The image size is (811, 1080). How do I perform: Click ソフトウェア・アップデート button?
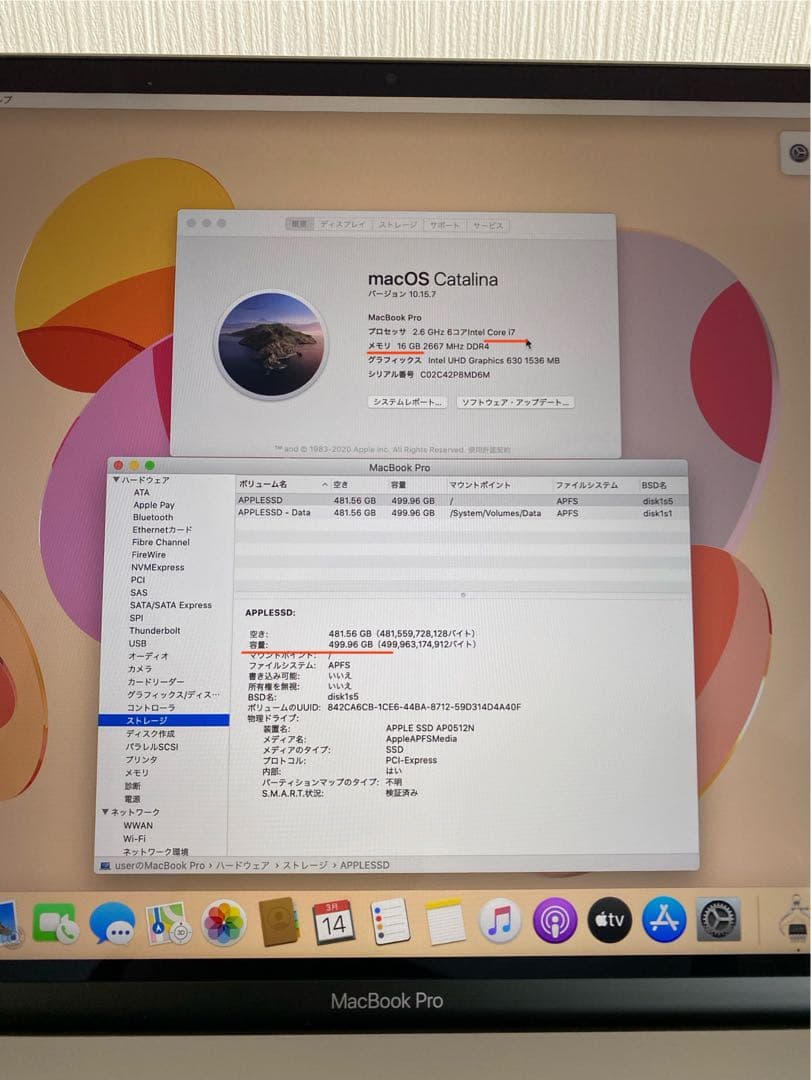[x=515, y=402]
